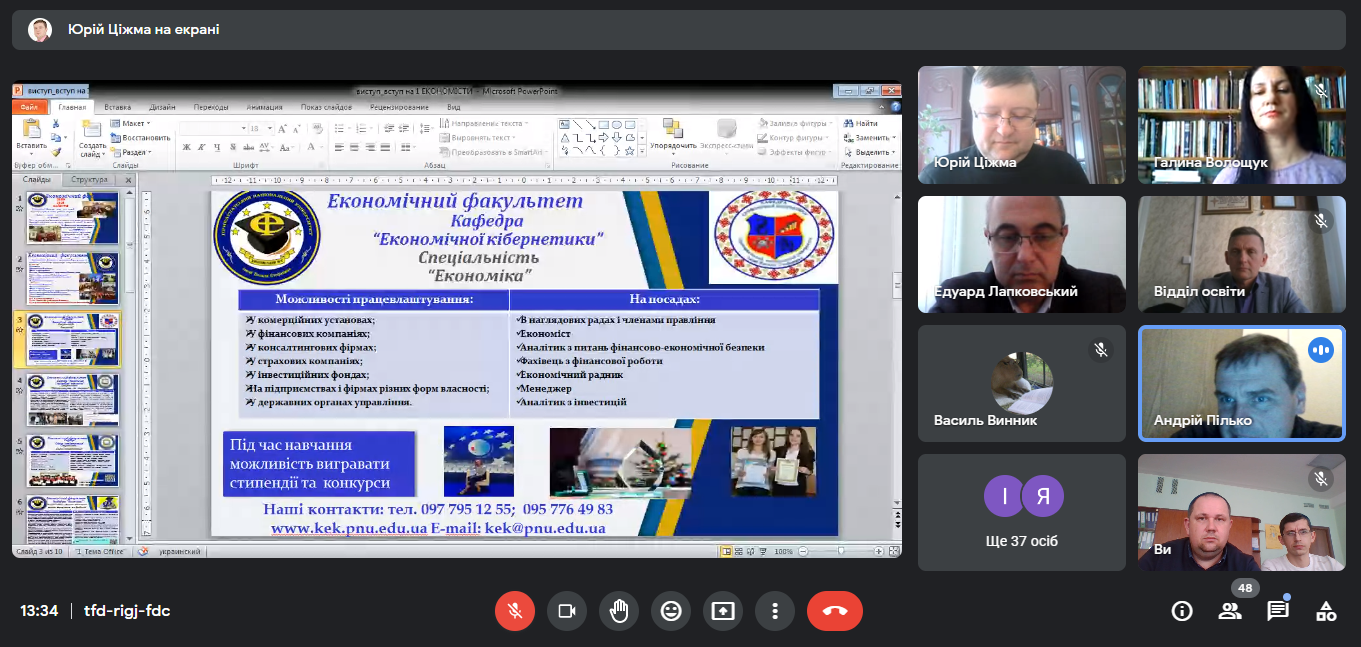Open the activities shapes icon
Viewport: 1361px width, 647px height.
click(x=1326, y=611)
